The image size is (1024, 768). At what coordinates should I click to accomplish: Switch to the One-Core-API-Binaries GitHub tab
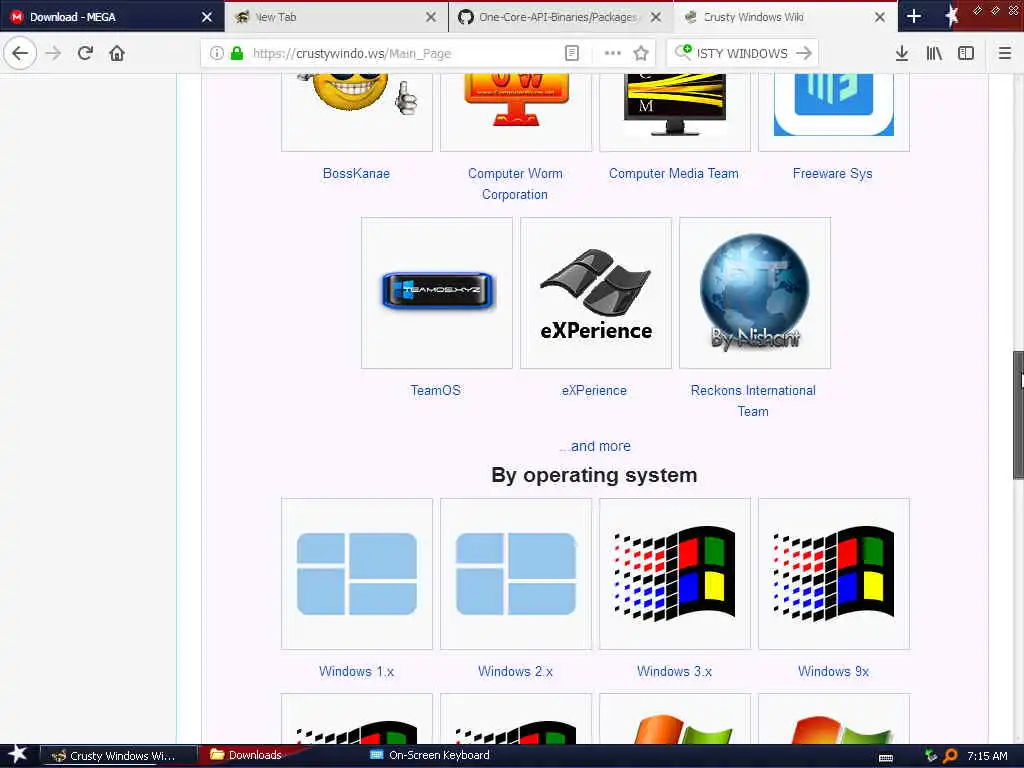(561, 17)
